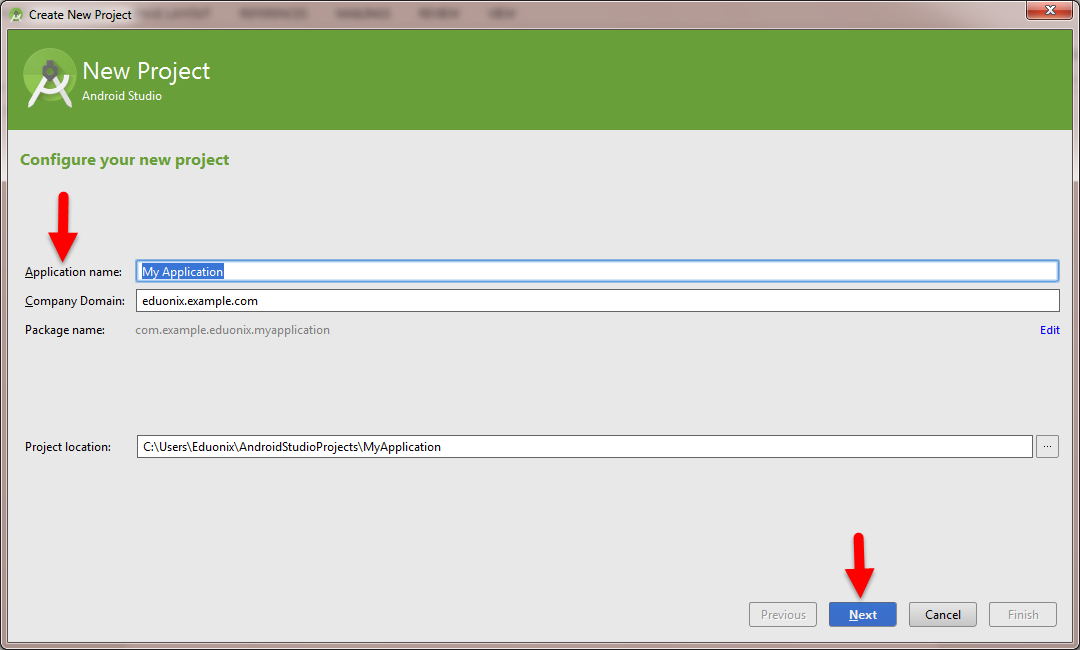Viewport: 1080px width, 650px height.
Task: Click the New Project header title
Action: tap(146, 71)
